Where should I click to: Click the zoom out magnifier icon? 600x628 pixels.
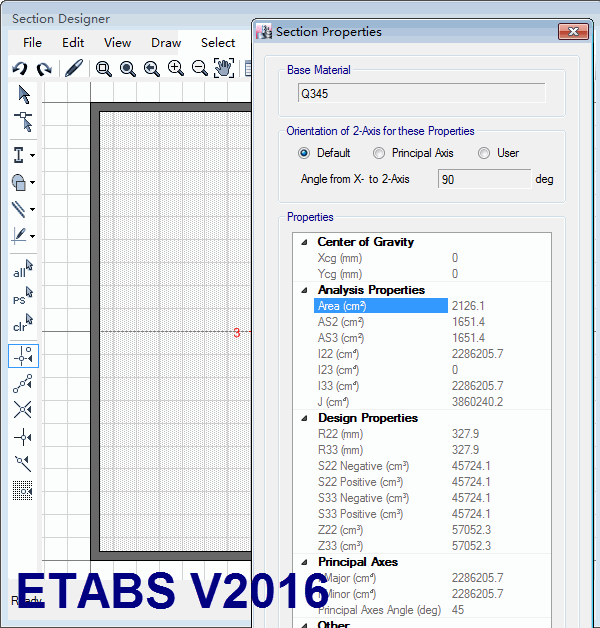pyautogui.click(x=199, y=68)
